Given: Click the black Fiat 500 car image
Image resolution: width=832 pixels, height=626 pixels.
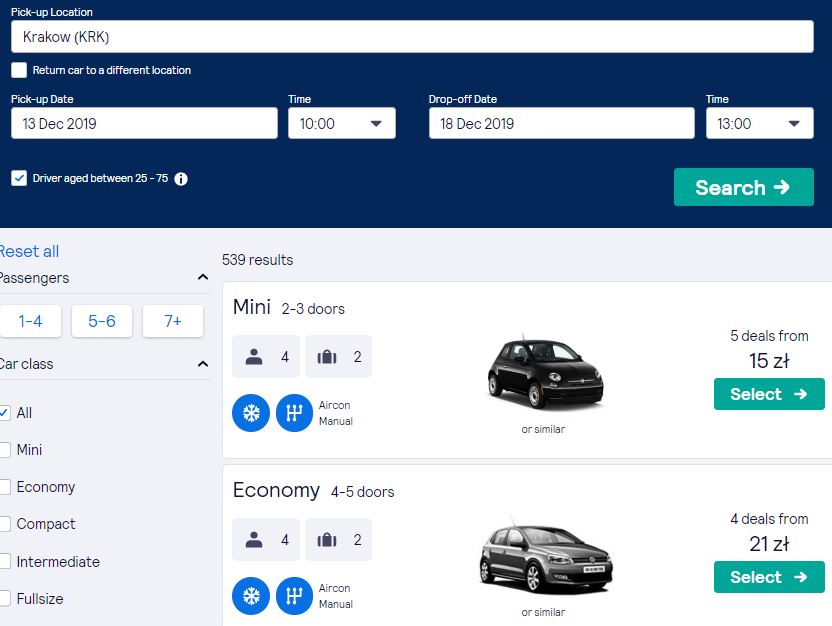Looking at the screenshot, I should point(545,373).
